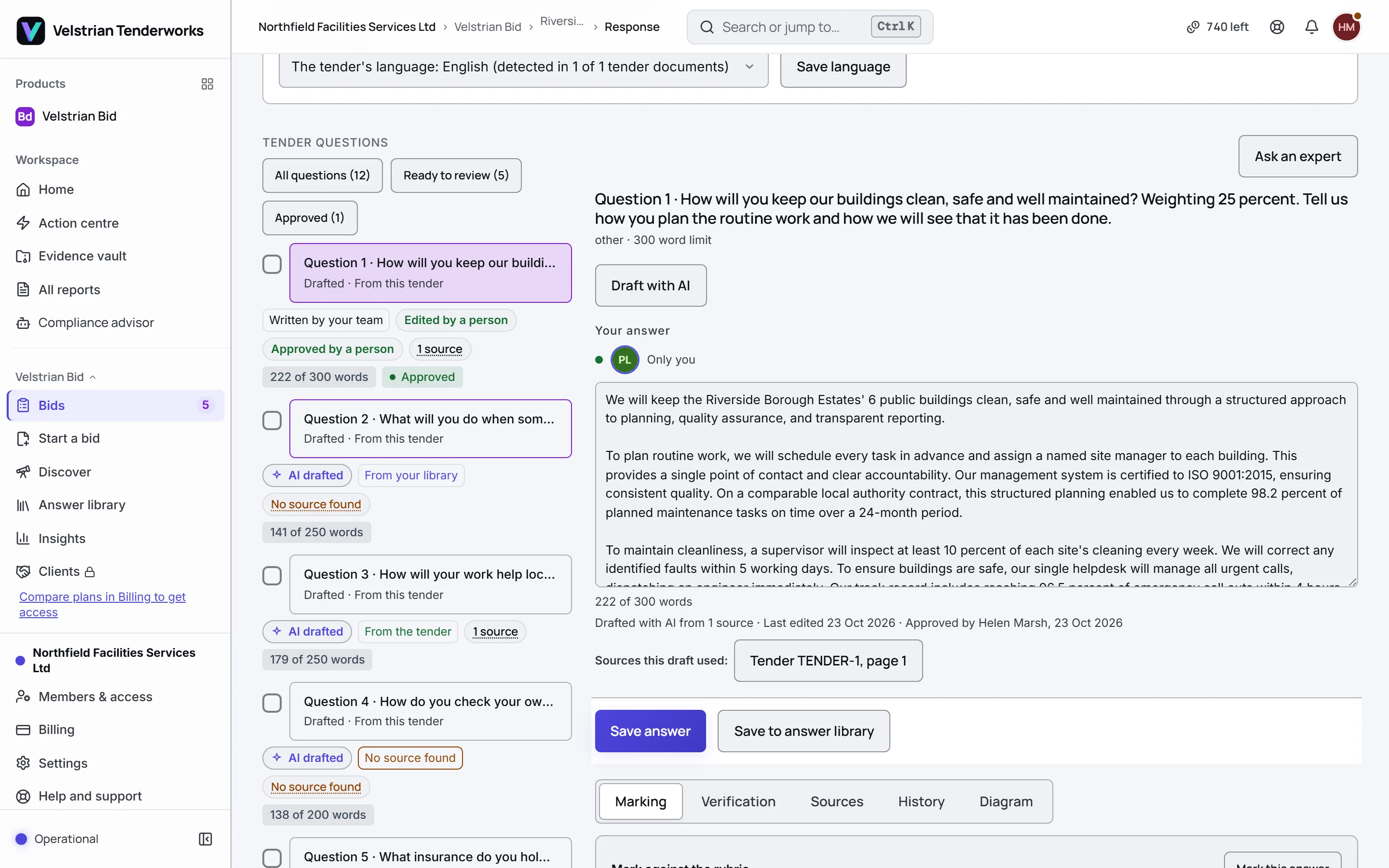Click Save answer button
The image size is (1389, 868).
pos(650,731)
